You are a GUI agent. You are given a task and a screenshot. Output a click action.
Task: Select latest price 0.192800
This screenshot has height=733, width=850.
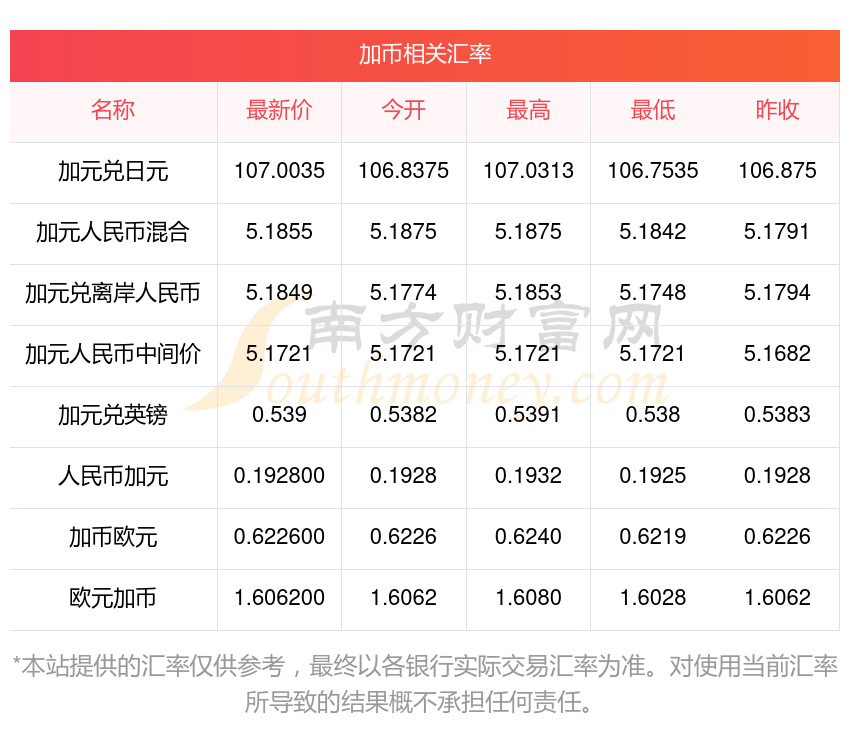coord(279,476)
